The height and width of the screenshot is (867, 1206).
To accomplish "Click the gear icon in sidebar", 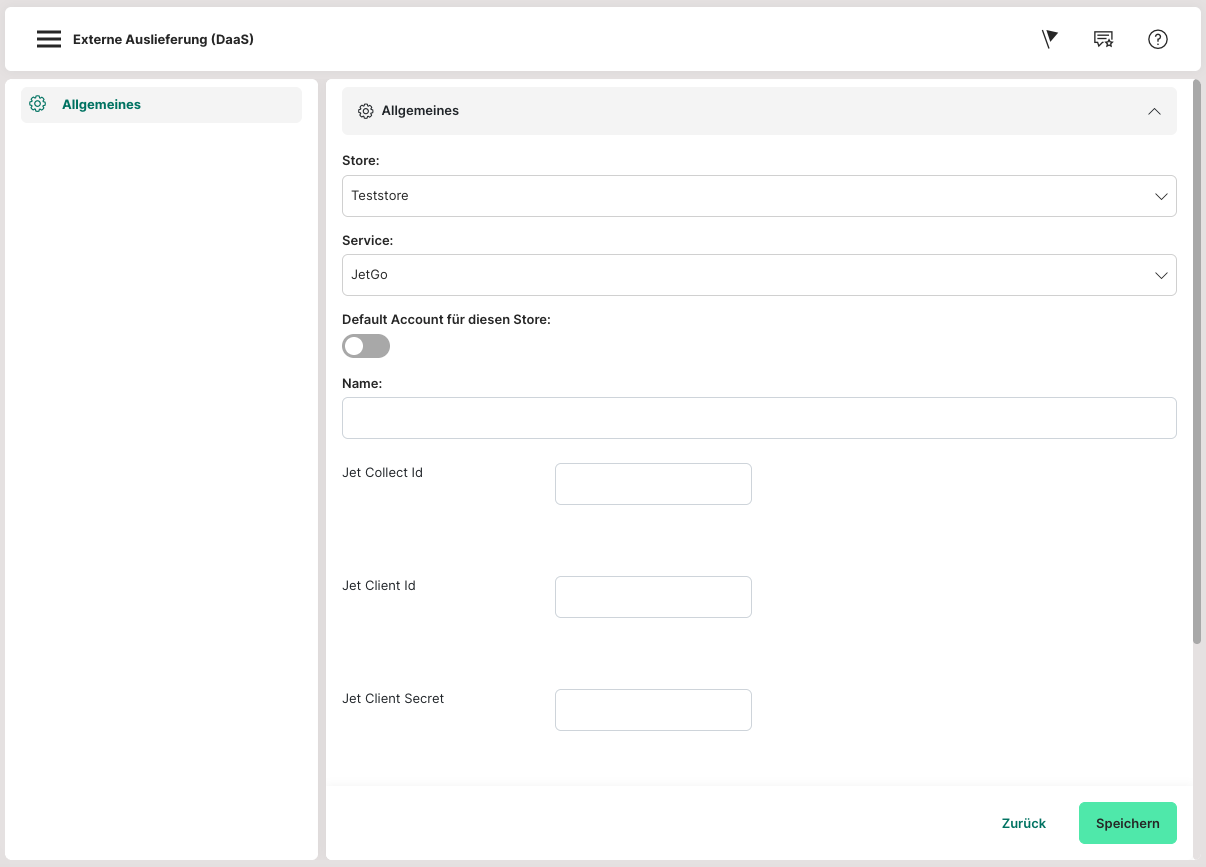I will [x=38, y=104].
